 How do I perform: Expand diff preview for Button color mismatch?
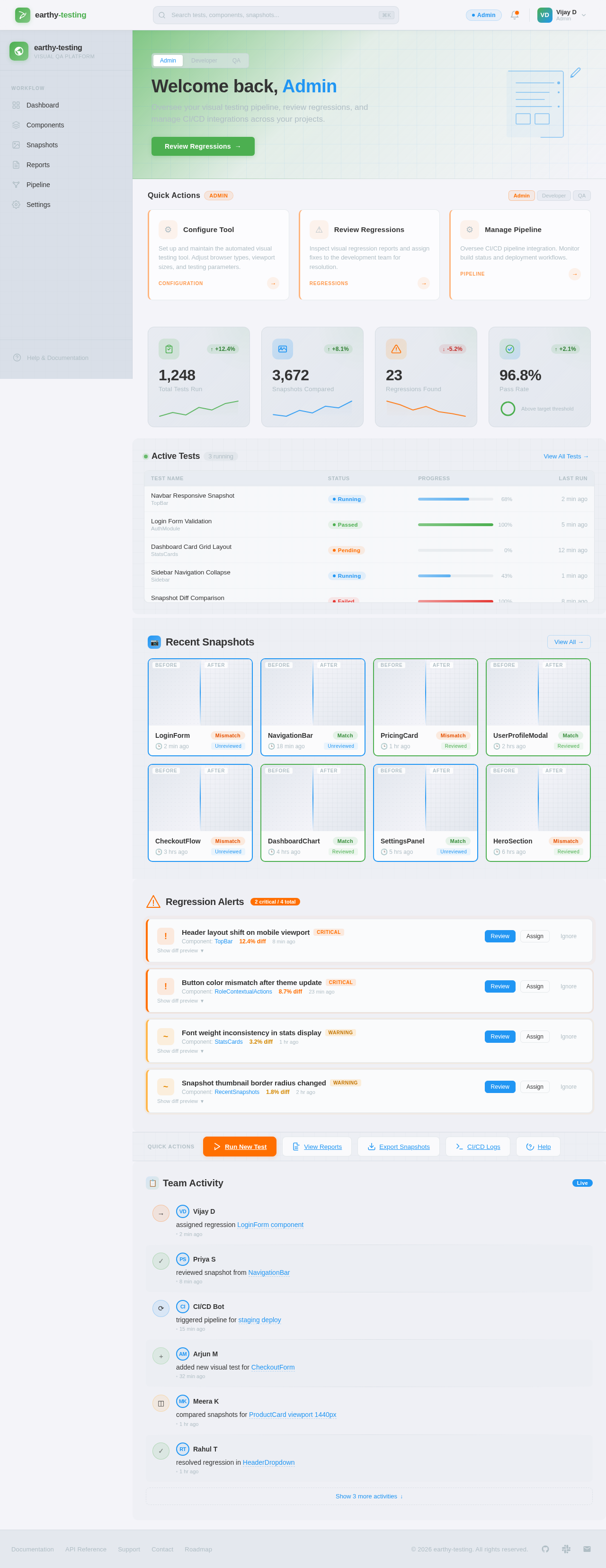point(181,1001)
